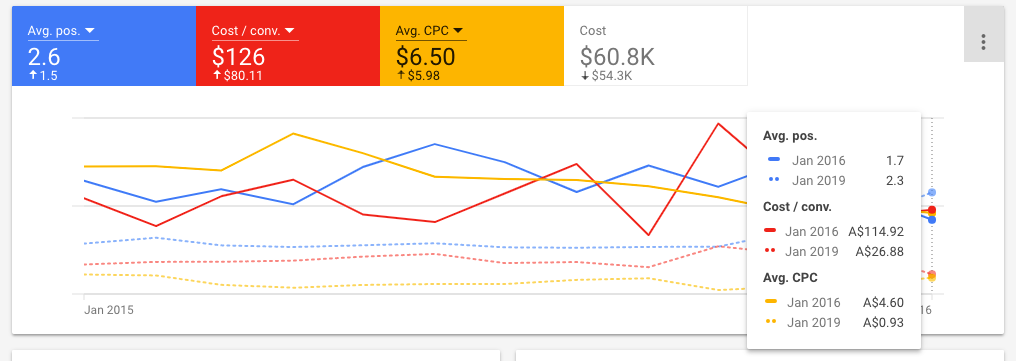
Task: Select the yellow Avg. CPC scorecard
Action: [x=472, y=46]
